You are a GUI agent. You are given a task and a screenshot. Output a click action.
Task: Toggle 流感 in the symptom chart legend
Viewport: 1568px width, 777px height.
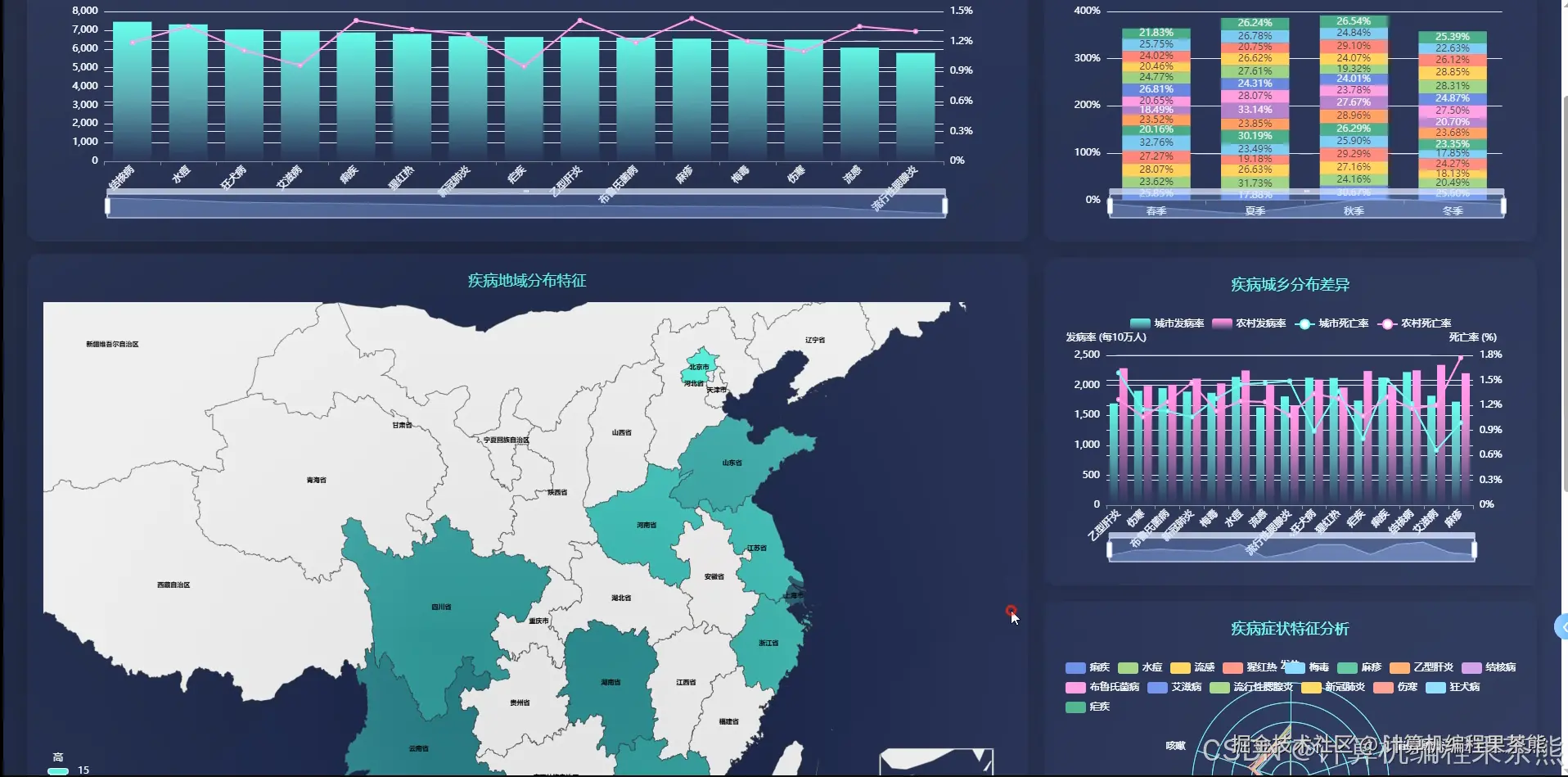(x=1192, y=667)
